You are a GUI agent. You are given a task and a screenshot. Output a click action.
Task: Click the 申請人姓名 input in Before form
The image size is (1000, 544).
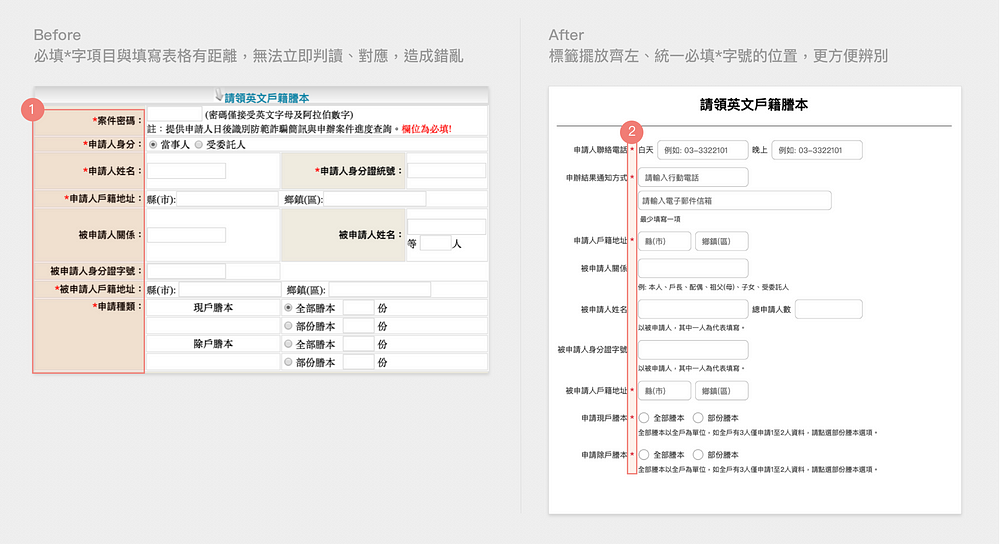click(x=186, y=171)
